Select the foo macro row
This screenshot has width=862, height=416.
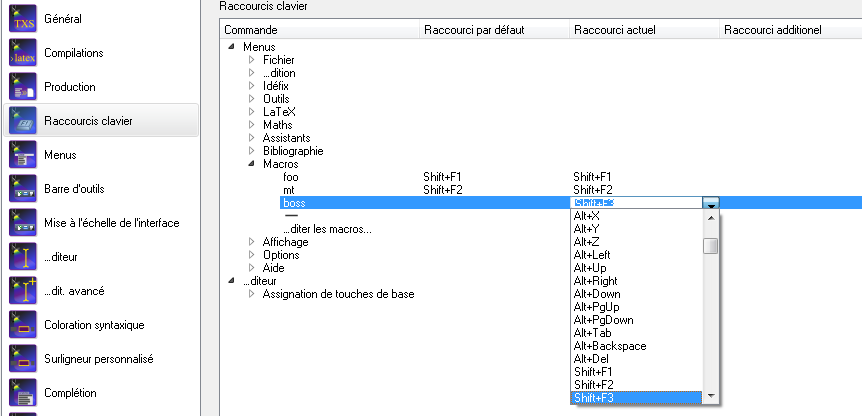point(291,177)
